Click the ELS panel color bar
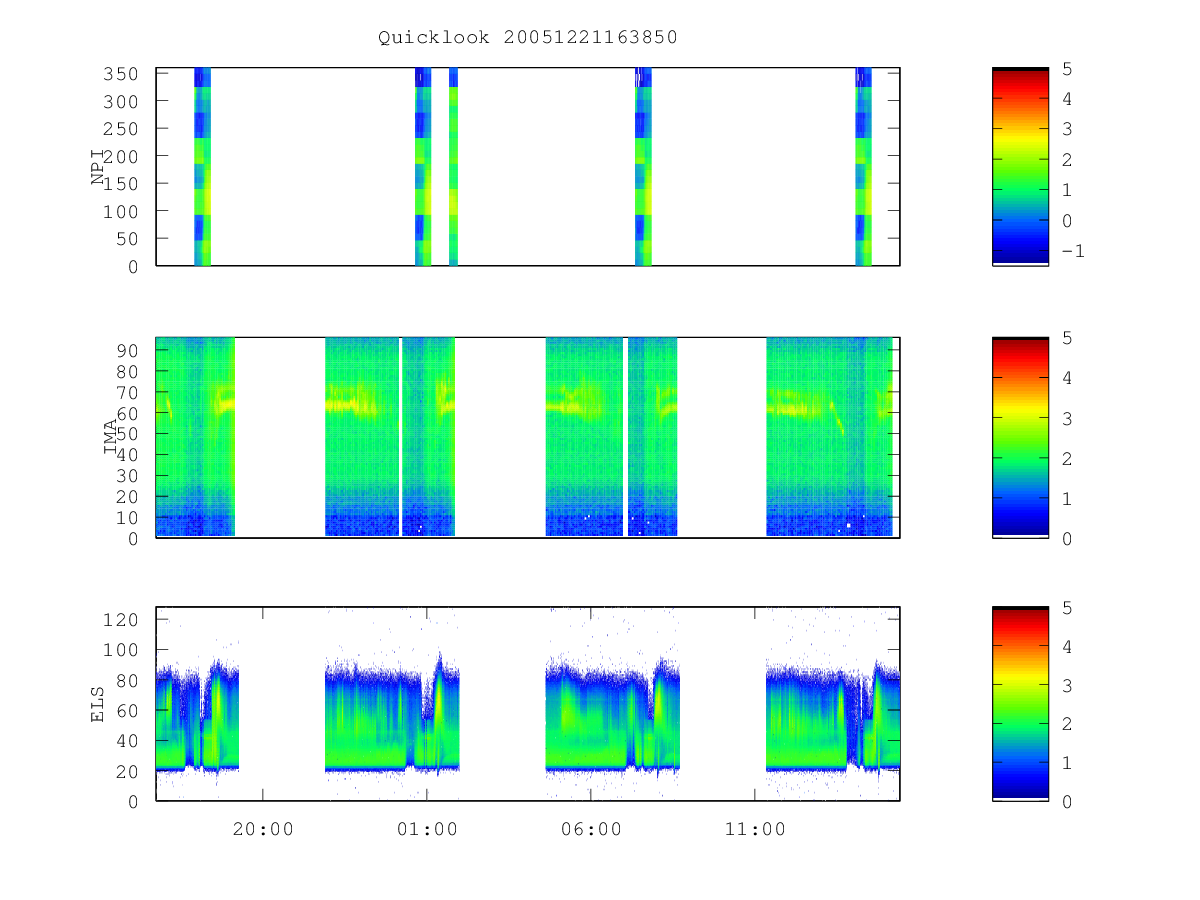1200x900 pixels. coord(1020,703)
